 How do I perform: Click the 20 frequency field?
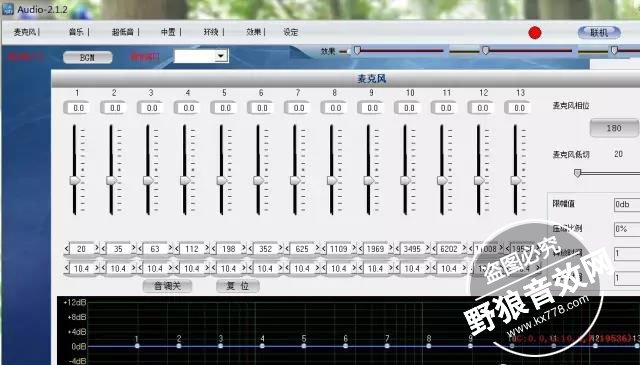coord(82,249)
